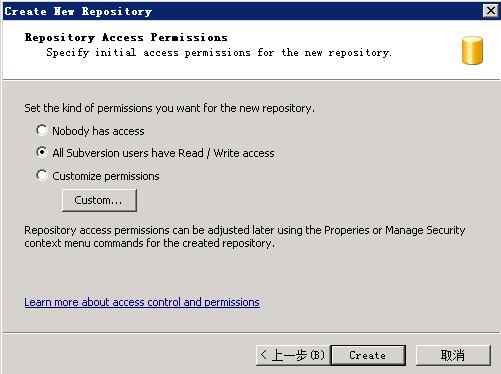The height and width of the screenshot is (374, 501).
Task: Go back using the 上一步(B) button
Action: [x=293, y=355]
